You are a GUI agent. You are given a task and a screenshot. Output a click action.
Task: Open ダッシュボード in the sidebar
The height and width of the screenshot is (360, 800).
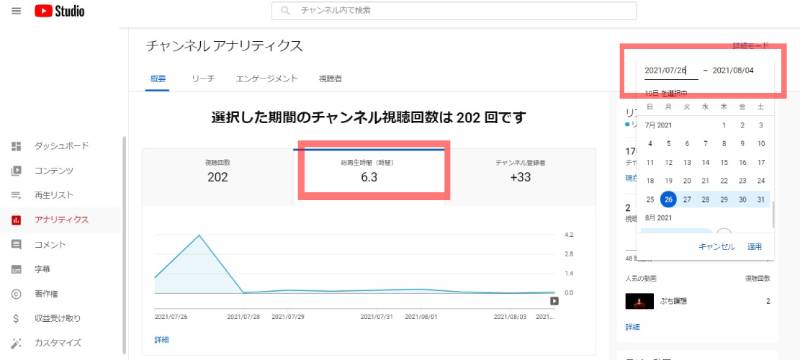(61, 146)
